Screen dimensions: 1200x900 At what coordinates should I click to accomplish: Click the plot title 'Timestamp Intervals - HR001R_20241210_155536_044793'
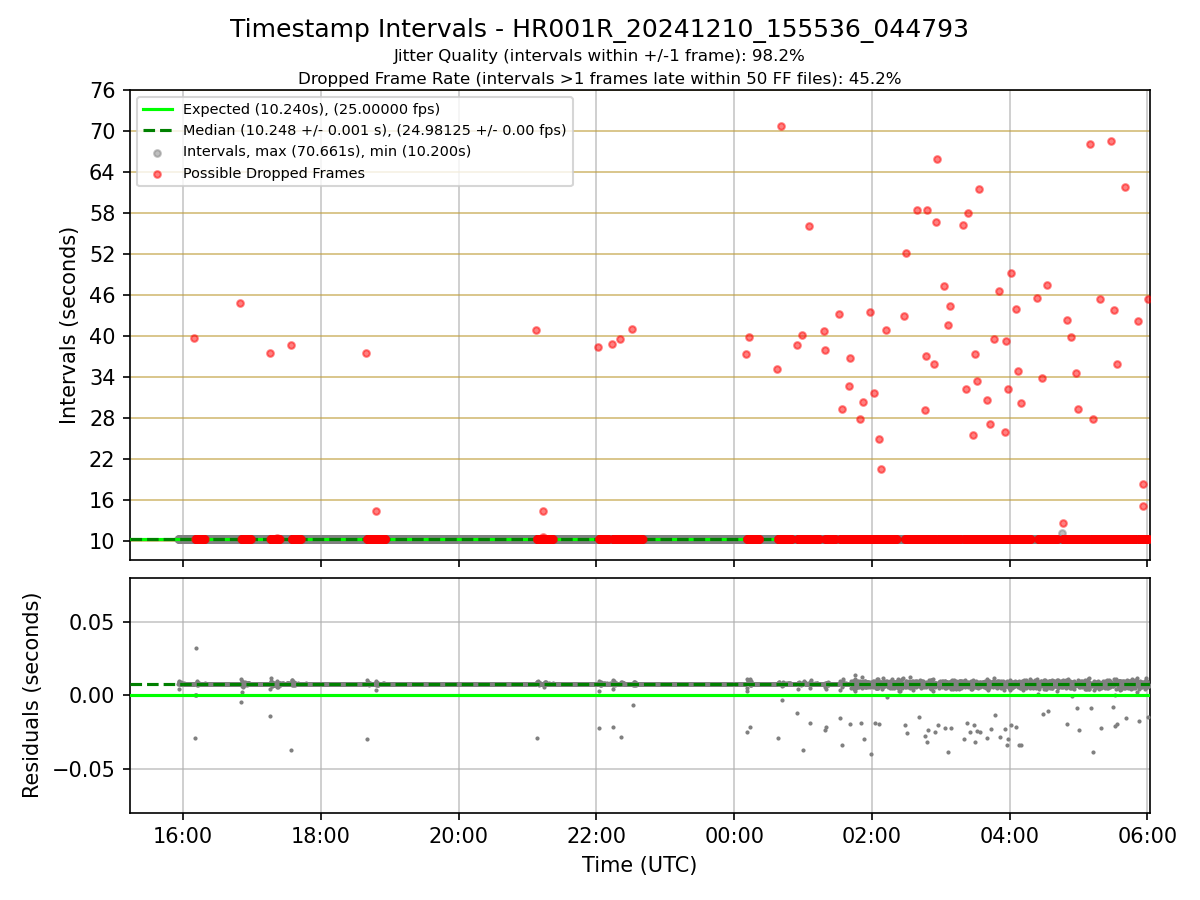[x=599, y=29]
